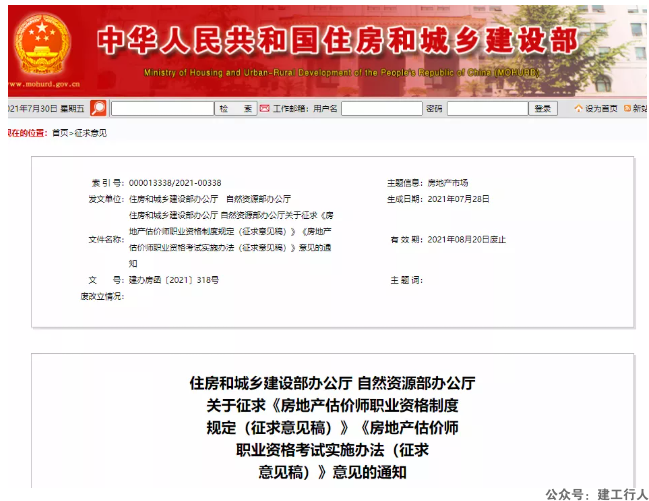Select document number 建办房函〔2021〕318号

coord(174,280)
